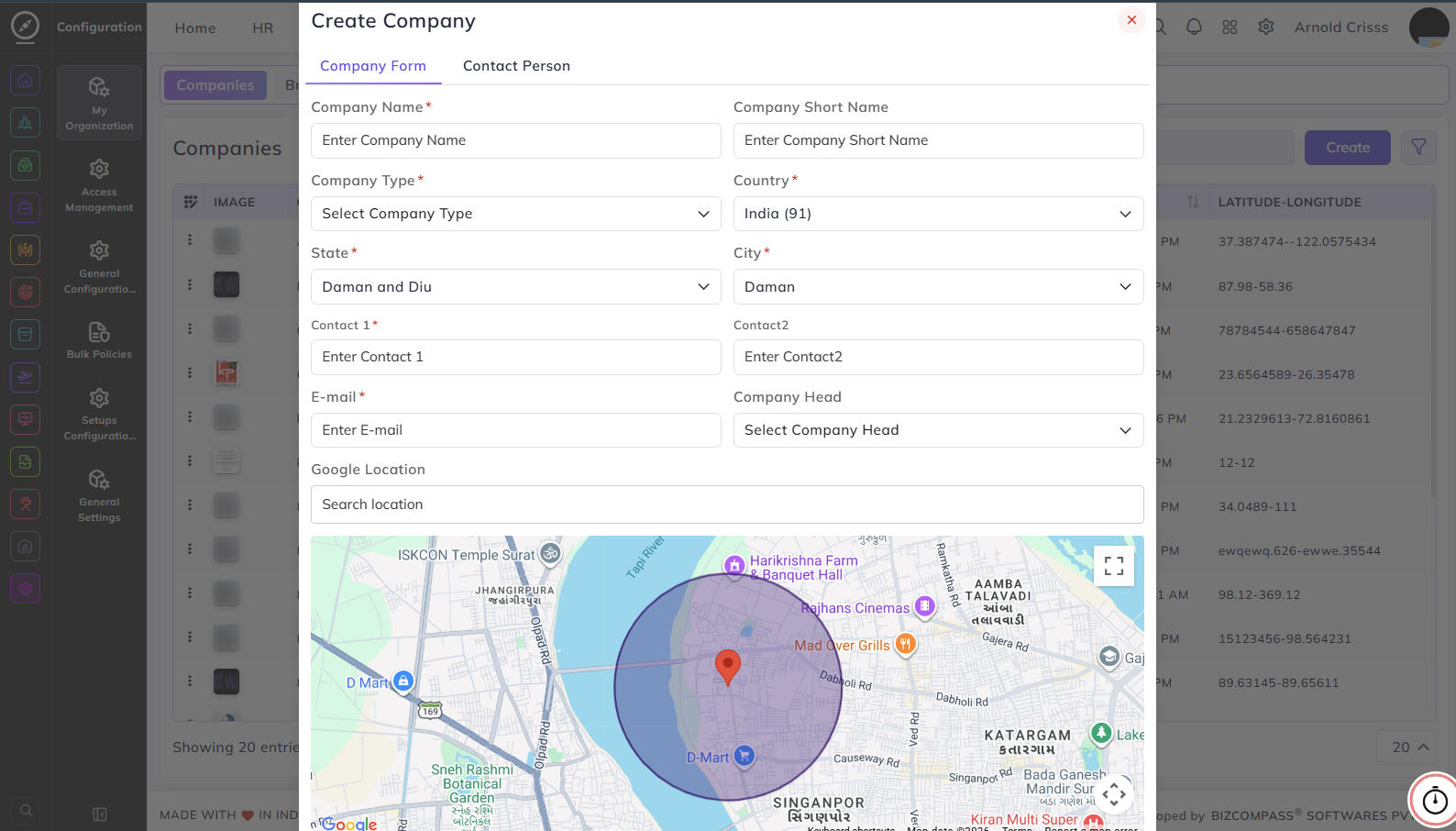
Task: Click the ewqewq.626-ewwe.35544 cell
Action: tap(1299, 550)
